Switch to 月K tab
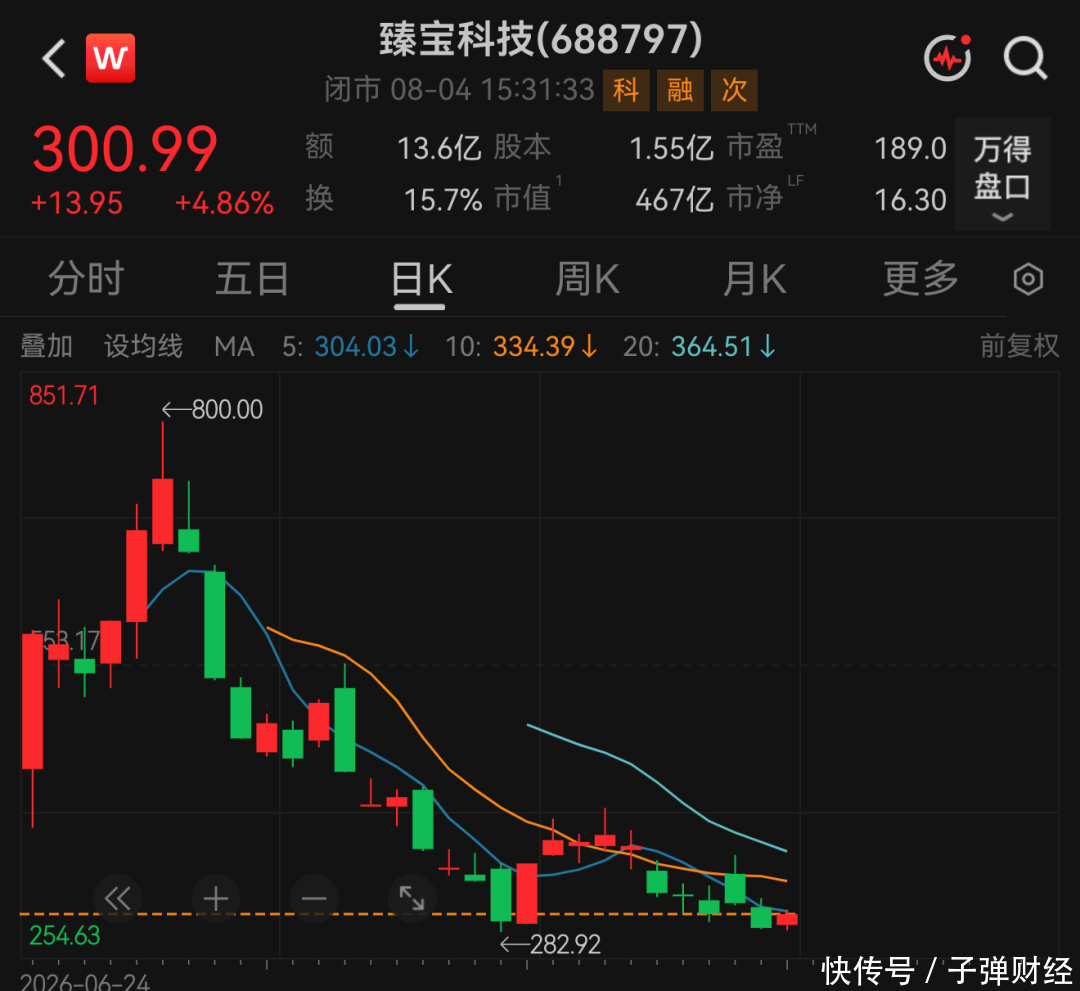This screenshot has height=991, width=1080. coord(755,279)
